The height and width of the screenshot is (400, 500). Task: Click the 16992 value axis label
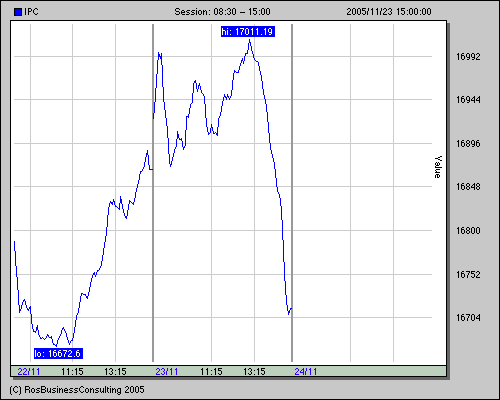coord(468,57)
